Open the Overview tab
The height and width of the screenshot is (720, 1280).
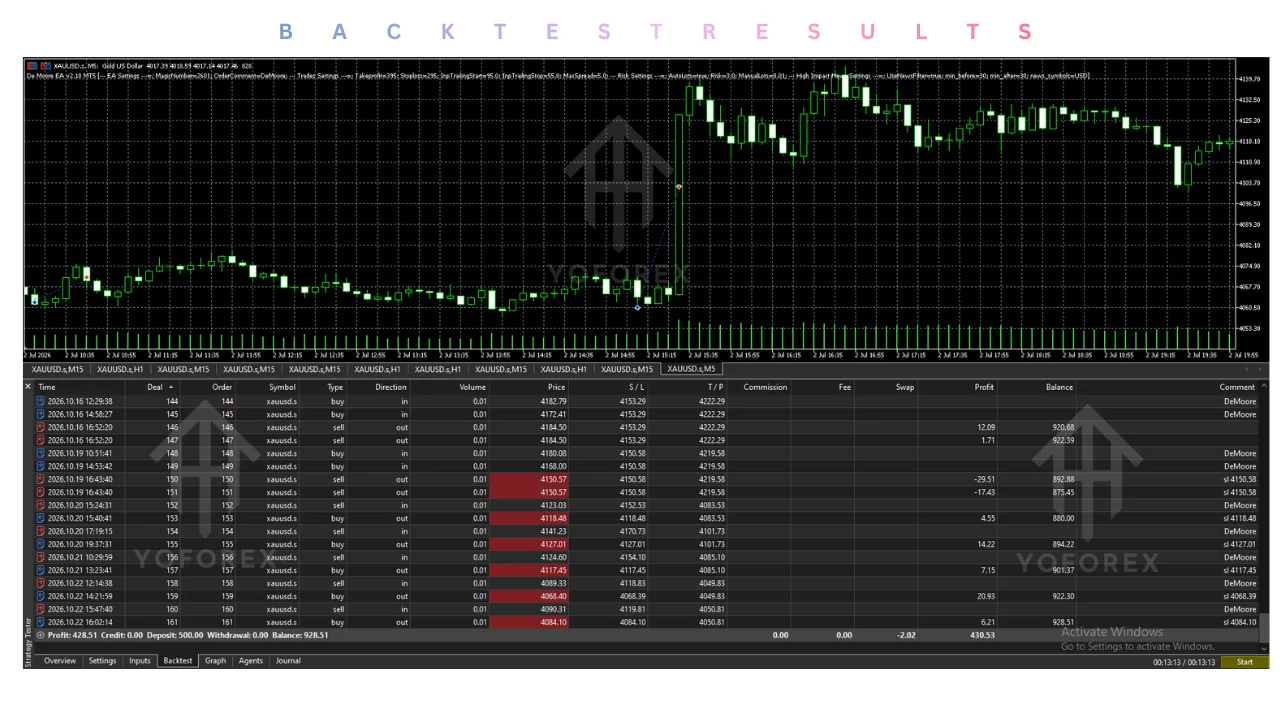[59, 661]
